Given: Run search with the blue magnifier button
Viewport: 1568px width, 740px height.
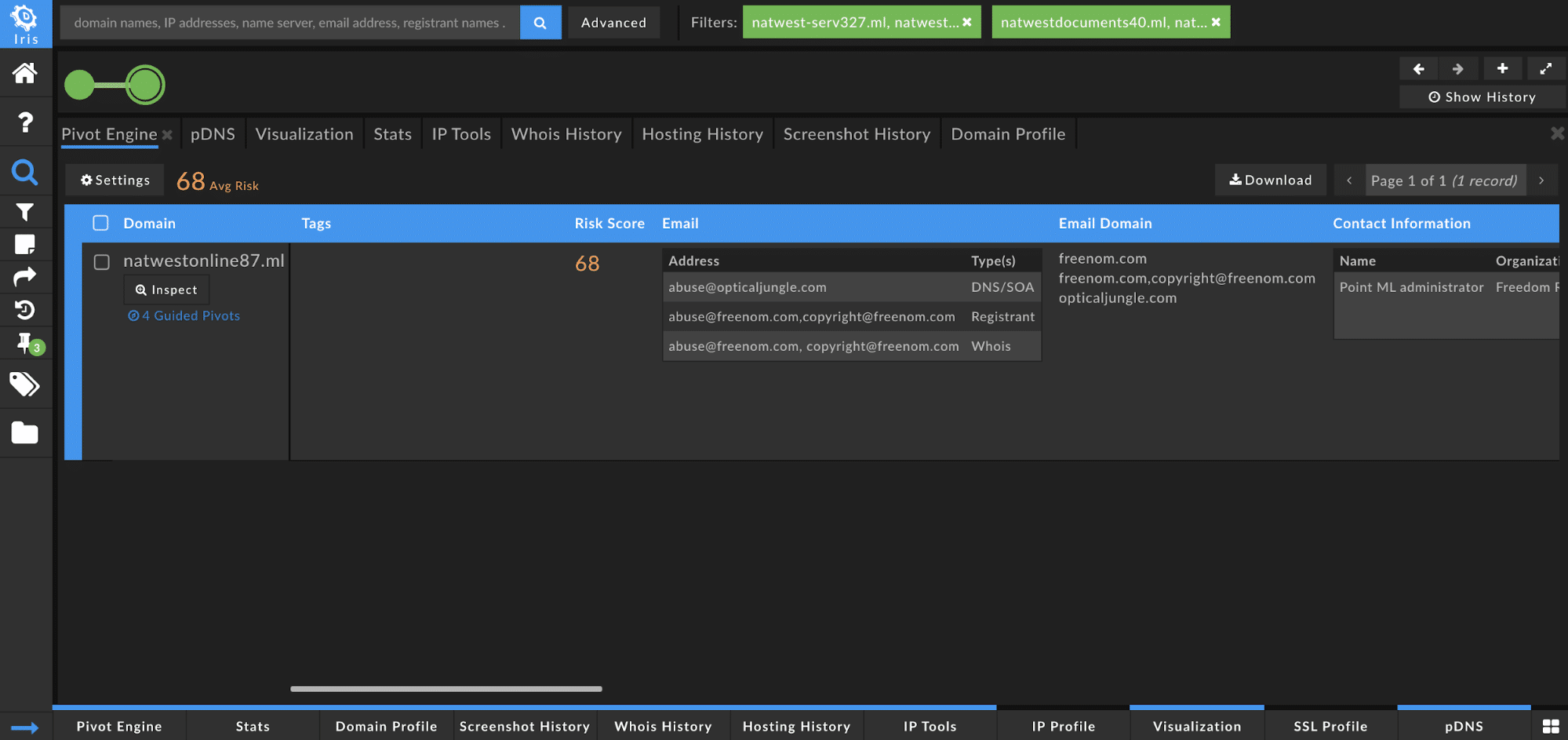Looking at the screenshot, I should (540, 23).
